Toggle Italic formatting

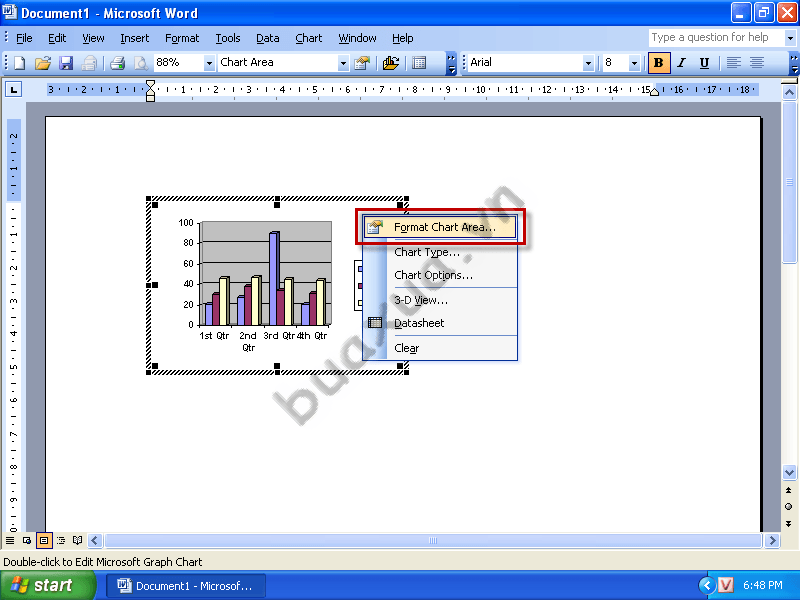[x=682, y=63]
